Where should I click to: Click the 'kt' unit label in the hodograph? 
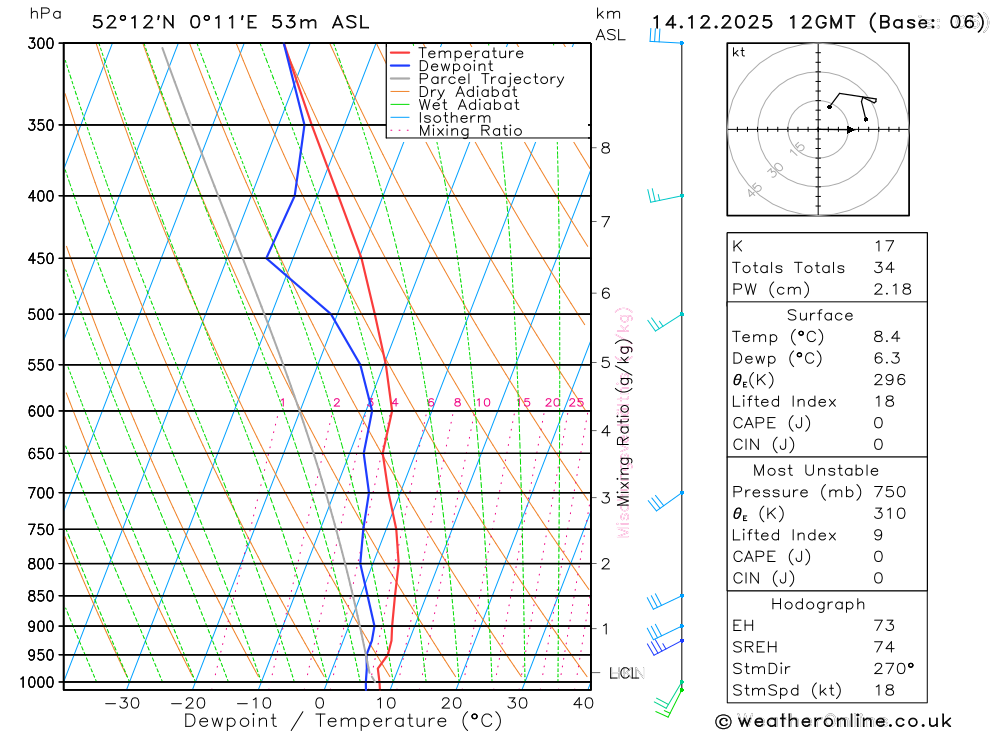739,52
